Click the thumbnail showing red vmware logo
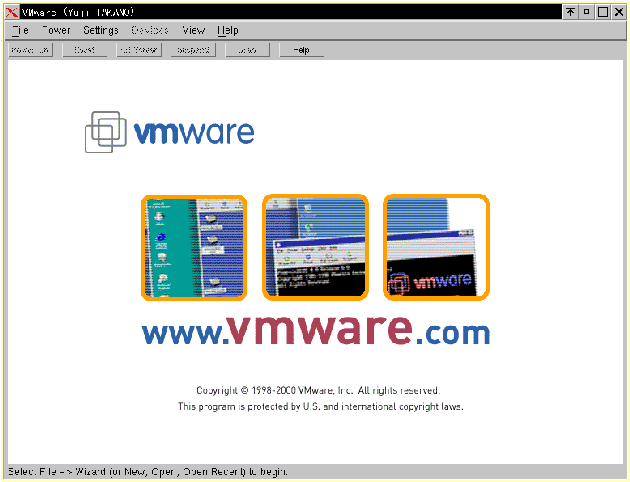Image resolution: width=630 pixels, height=482 pixels. pyautogui.click(x=436, y=248)
